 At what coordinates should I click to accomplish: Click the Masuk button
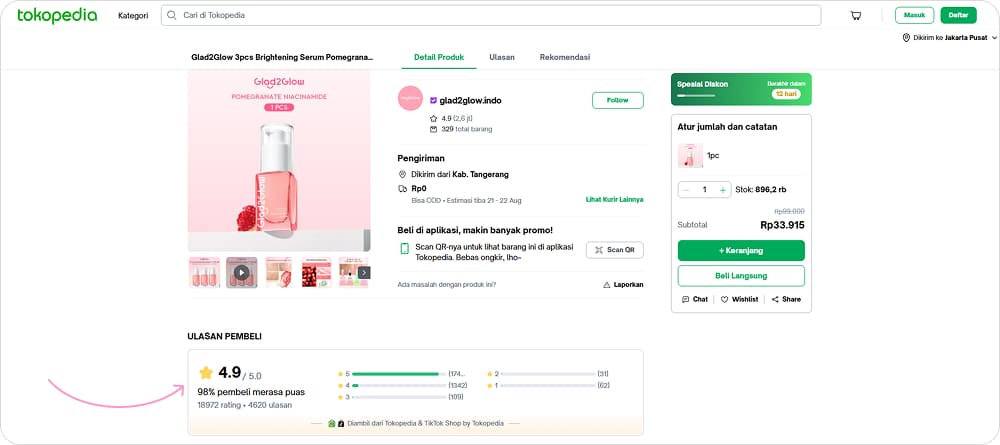[x=914, y=15]
